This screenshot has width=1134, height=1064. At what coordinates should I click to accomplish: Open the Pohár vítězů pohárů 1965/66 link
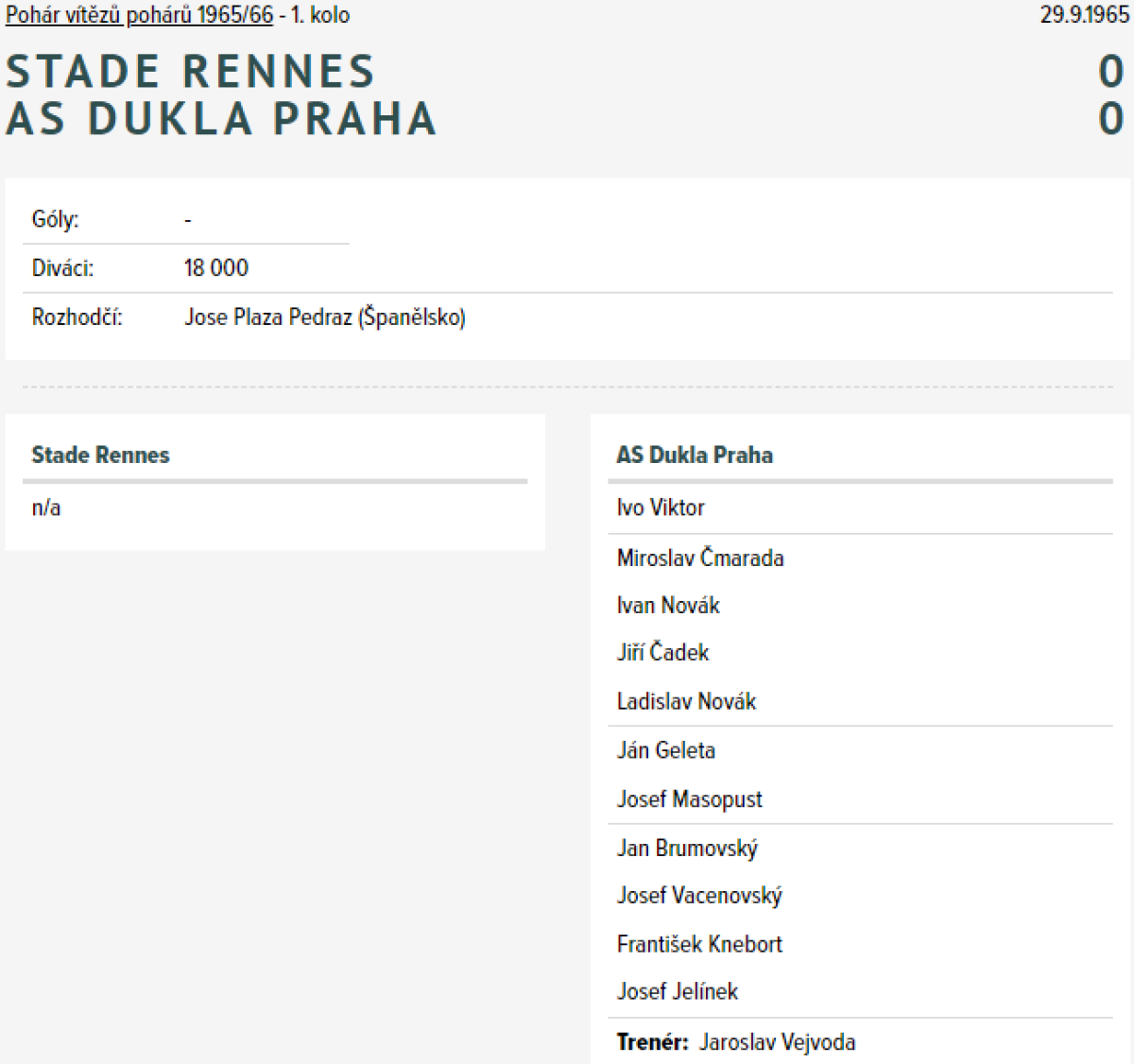pyautogui.click(x=139, y=15)
